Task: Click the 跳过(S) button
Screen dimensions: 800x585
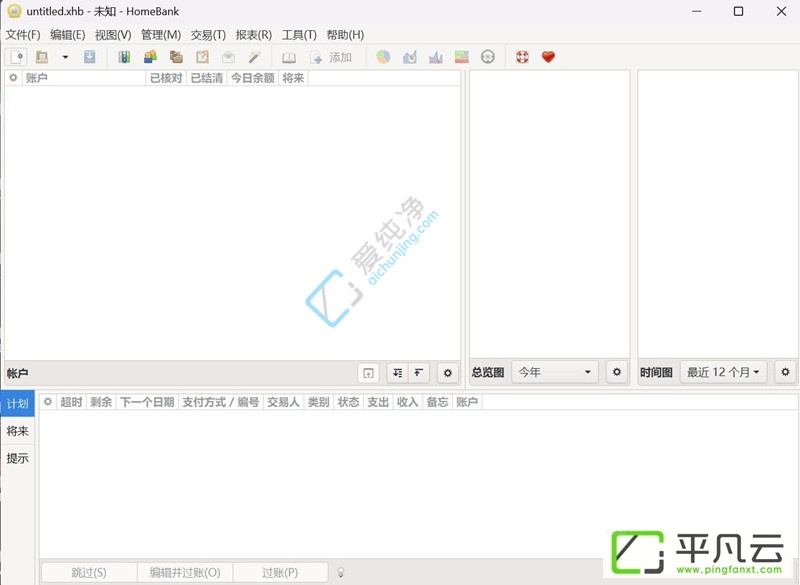Action: pyautogui.click(x=89, y=572)
